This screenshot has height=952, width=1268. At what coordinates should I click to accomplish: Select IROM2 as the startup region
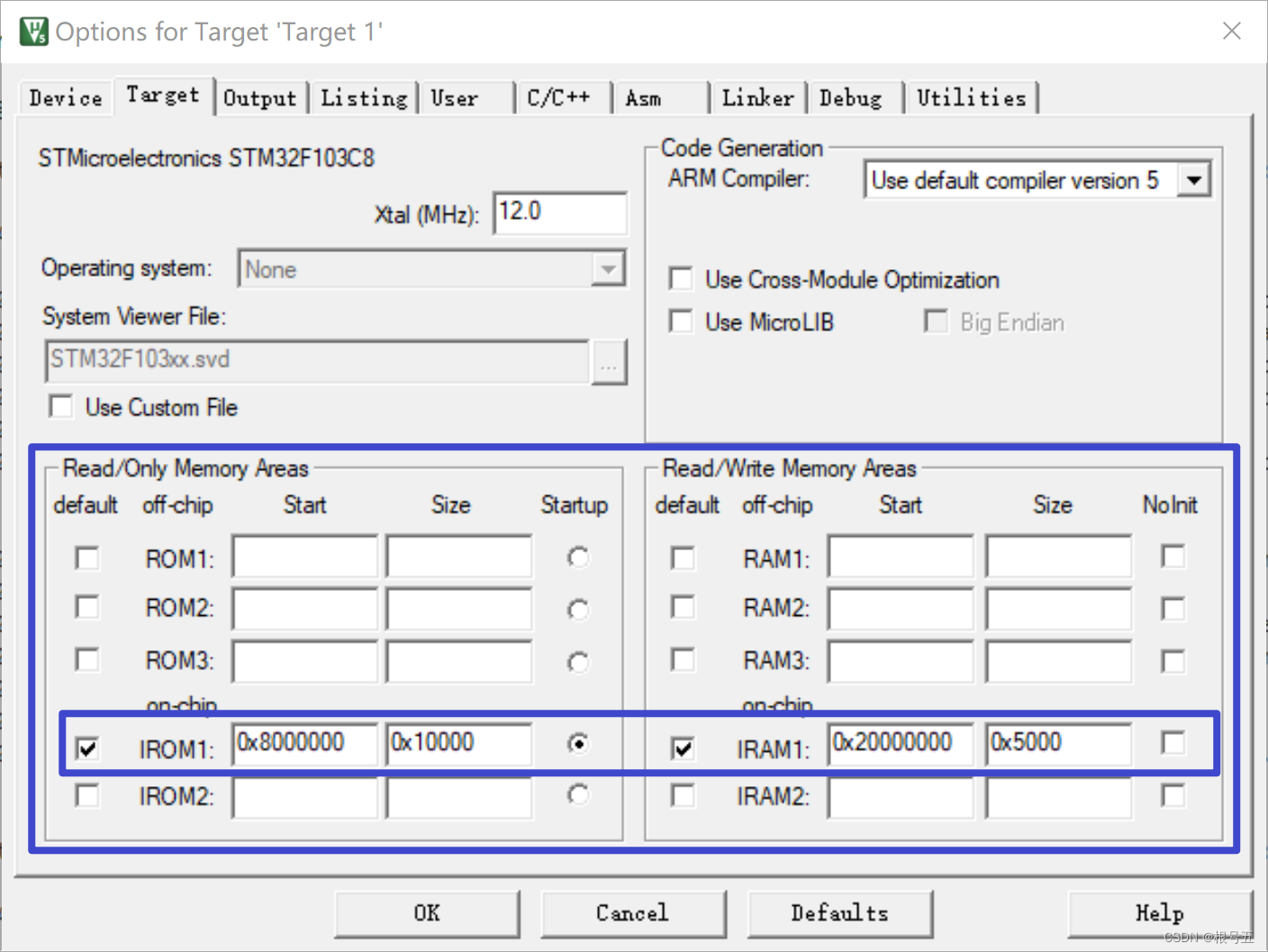pyautogui.click(x=577, y=794)
